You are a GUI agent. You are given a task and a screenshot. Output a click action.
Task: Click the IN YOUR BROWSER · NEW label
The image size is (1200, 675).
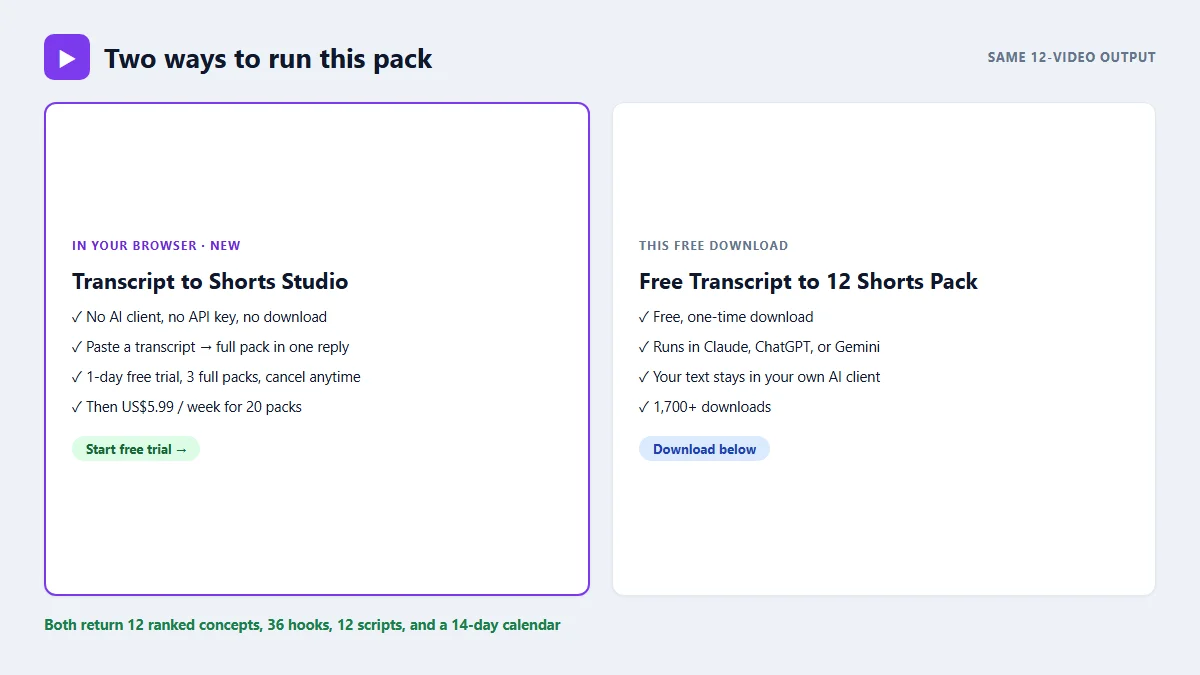156,245
